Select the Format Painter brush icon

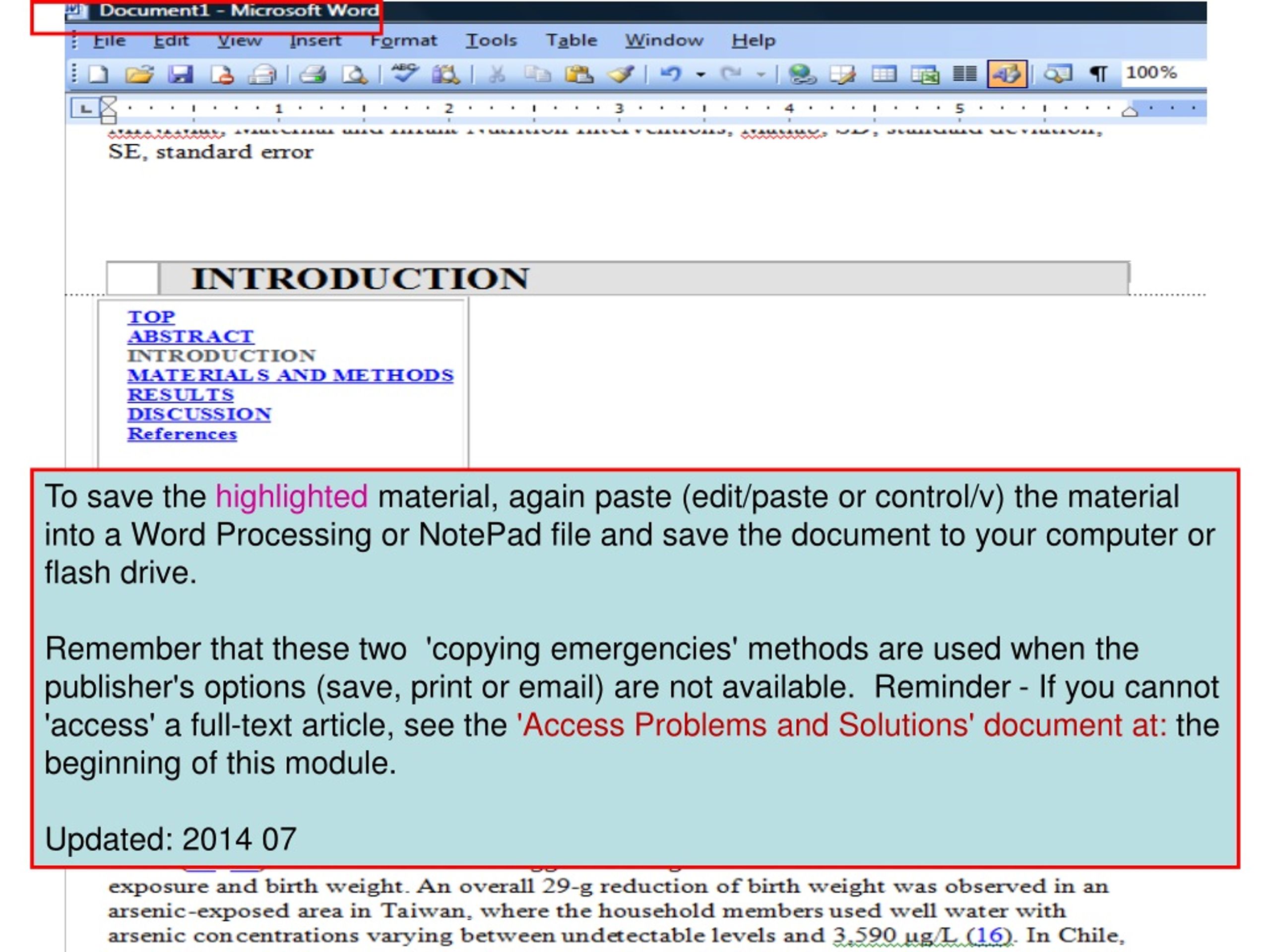tap(621, 74)
